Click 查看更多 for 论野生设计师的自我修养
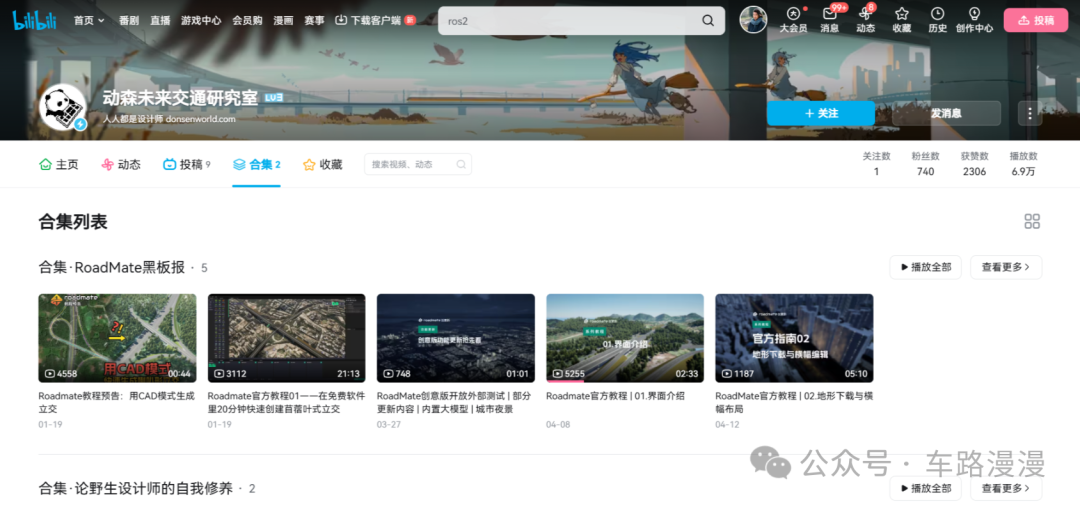 coord(1006,488)
